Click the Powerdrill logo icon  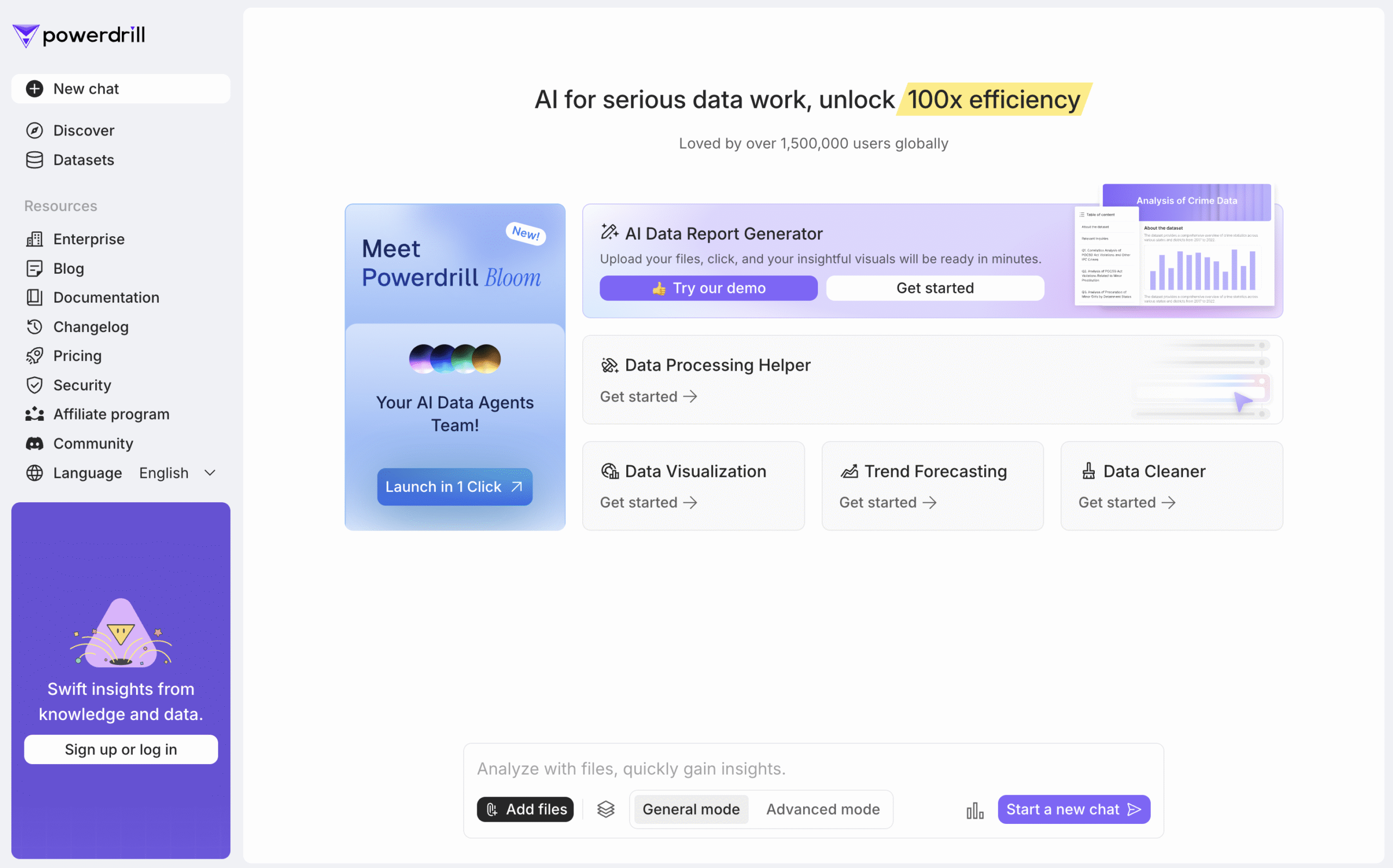pos(26,35)
